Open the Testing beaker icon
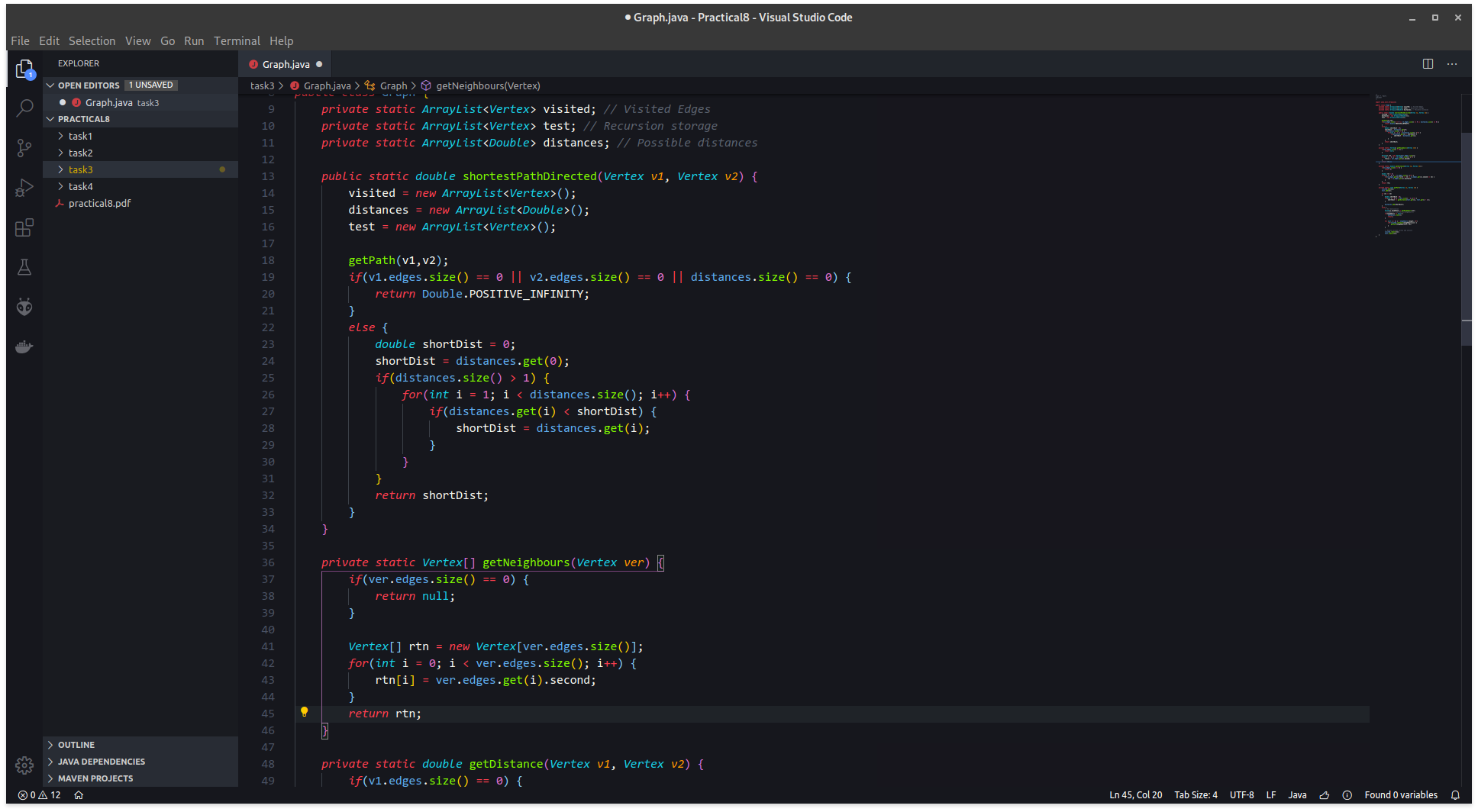Screen dimensions: 1478x812 pos(25,267)
